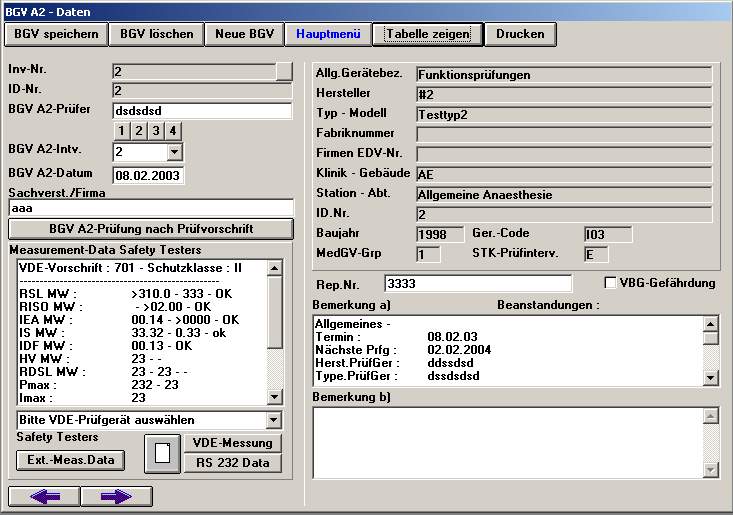Start BGV A2-Prüfung nach Prüfvorschrift
The image size is (733, 515).
tap(151, 229)
